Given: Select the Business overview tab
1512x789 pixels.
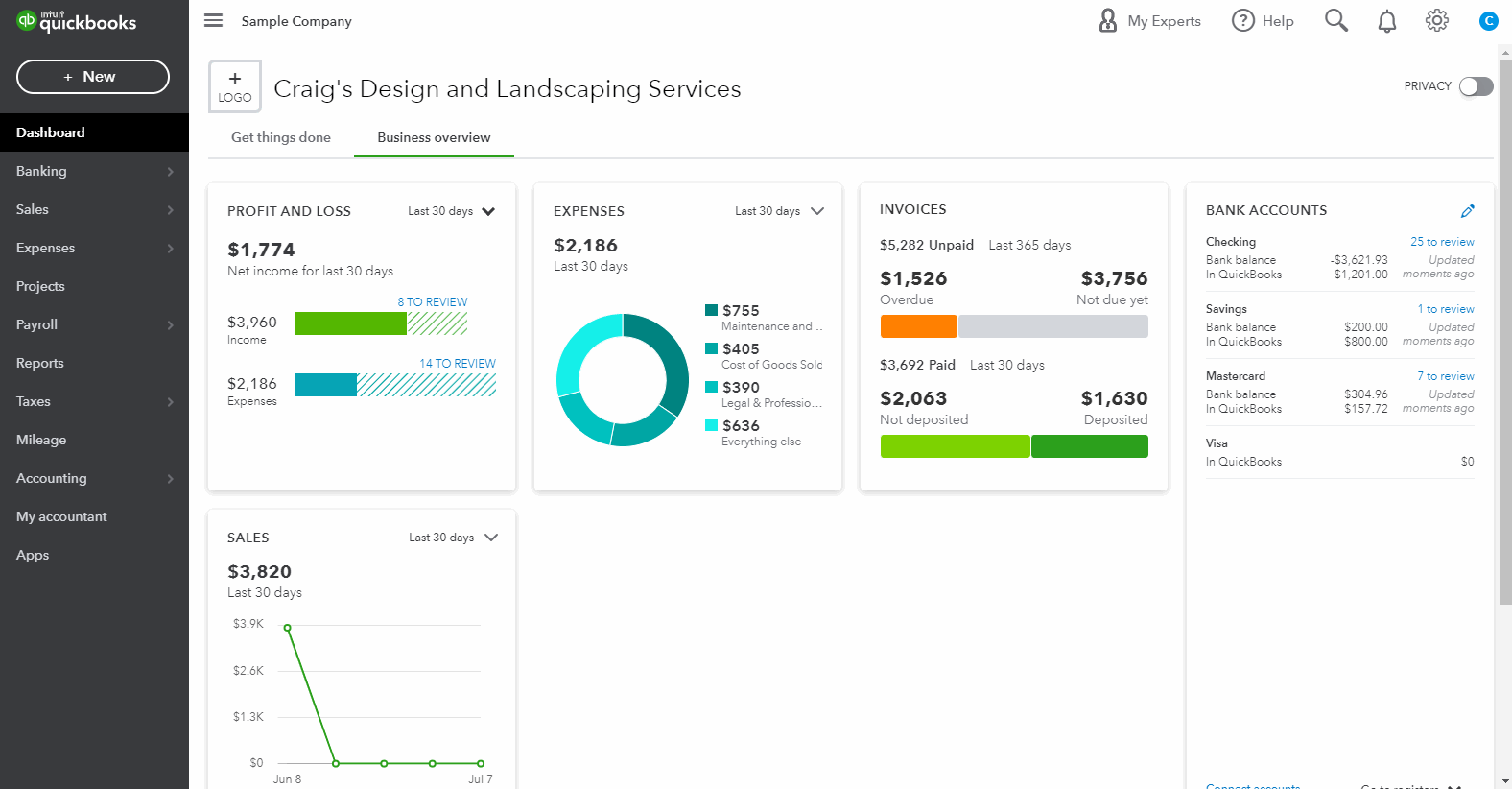Looking at the screenshot, I should click(x=434, y=137).
